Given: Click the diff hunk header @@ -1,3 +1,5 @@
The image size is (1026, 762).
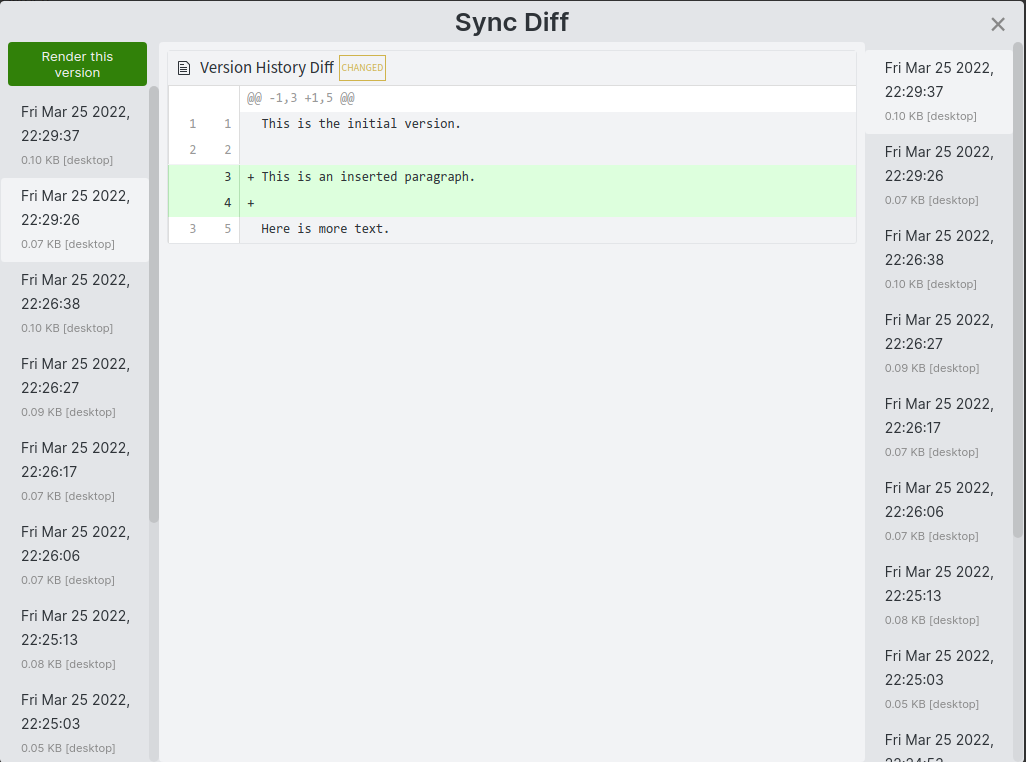Looking at the screenshot, I should pos(300,97).
